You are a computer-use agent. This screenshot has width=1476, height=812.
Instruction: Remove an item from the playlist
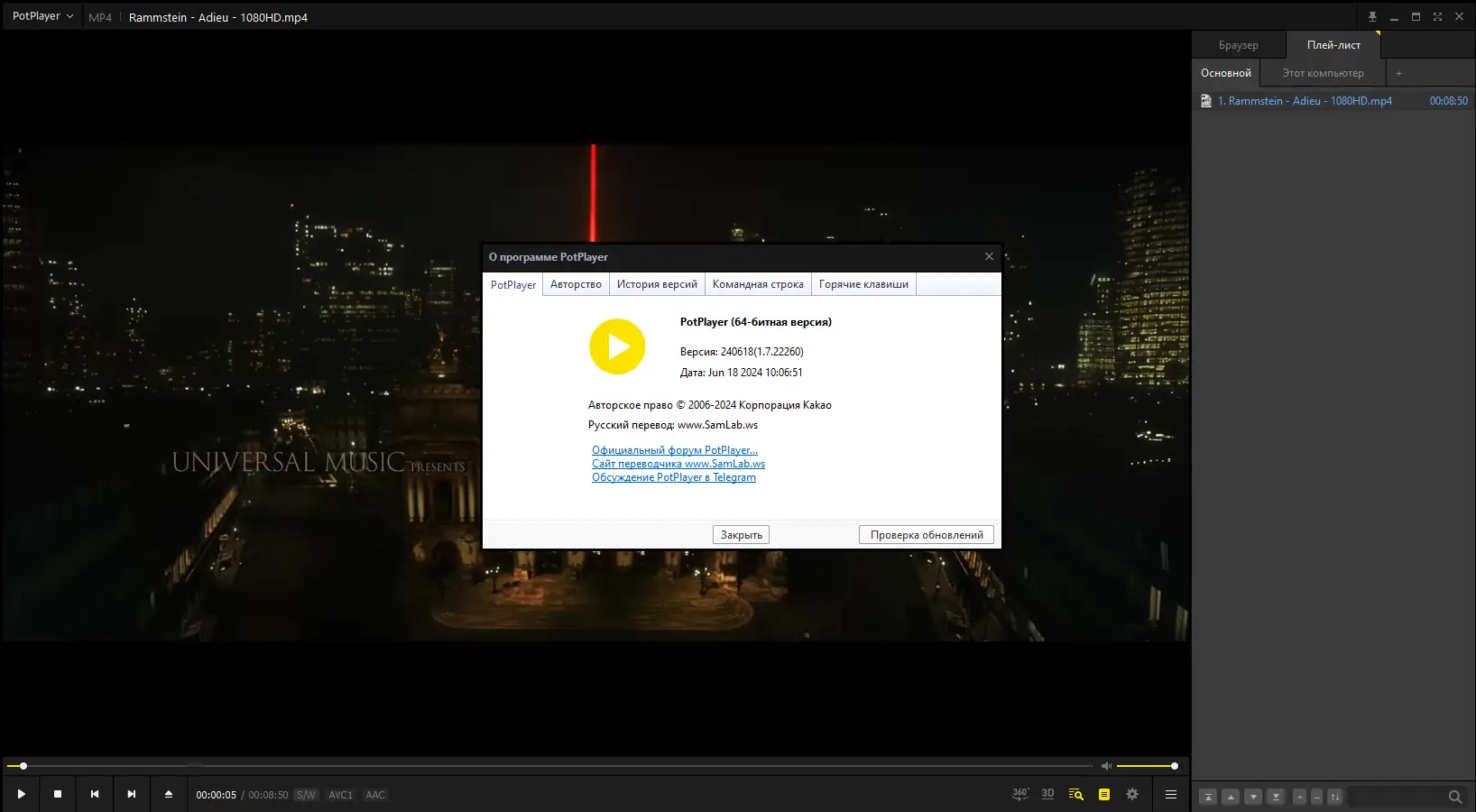[1317, 797]
